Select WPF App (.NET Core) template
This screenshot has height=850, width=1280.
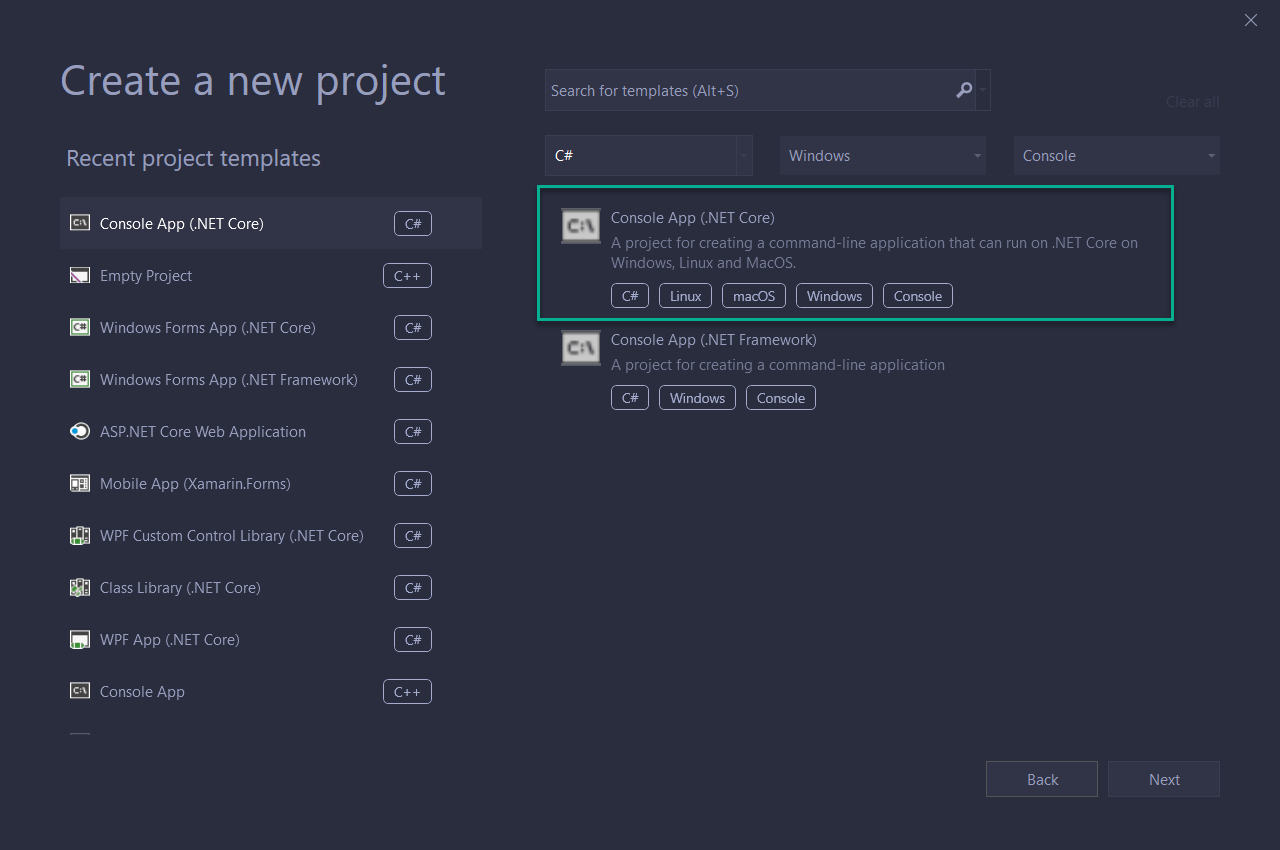point(271,639)
